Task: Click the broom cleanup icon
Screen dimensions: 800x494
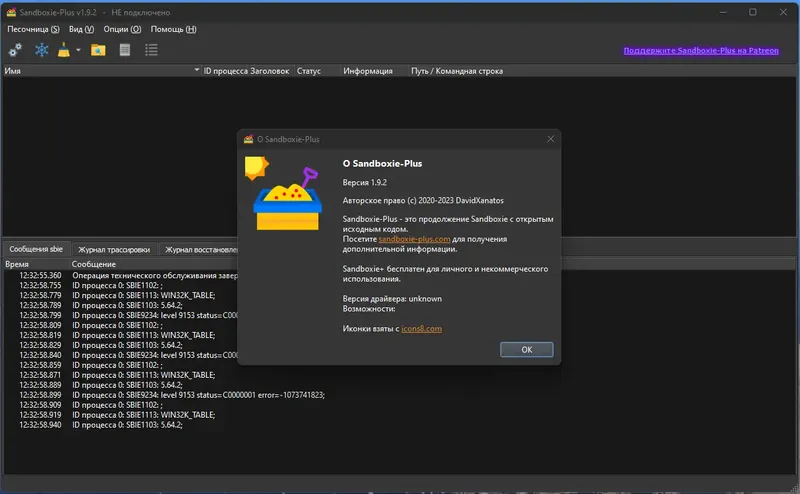Action: tap(64, 50)
